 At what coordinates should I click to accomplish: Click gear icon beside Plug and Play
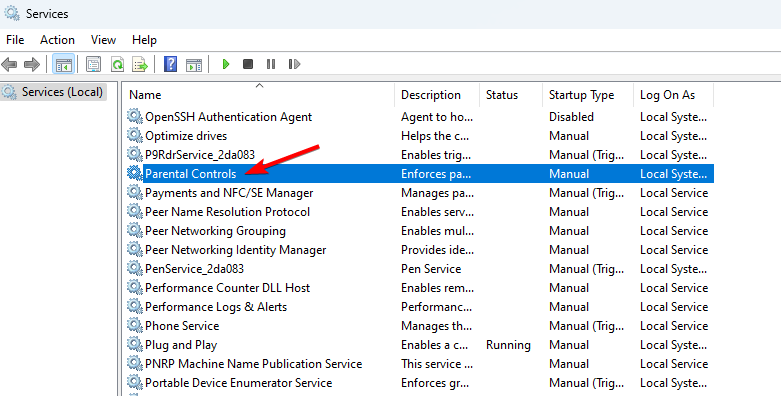click(x=134, y=345)
